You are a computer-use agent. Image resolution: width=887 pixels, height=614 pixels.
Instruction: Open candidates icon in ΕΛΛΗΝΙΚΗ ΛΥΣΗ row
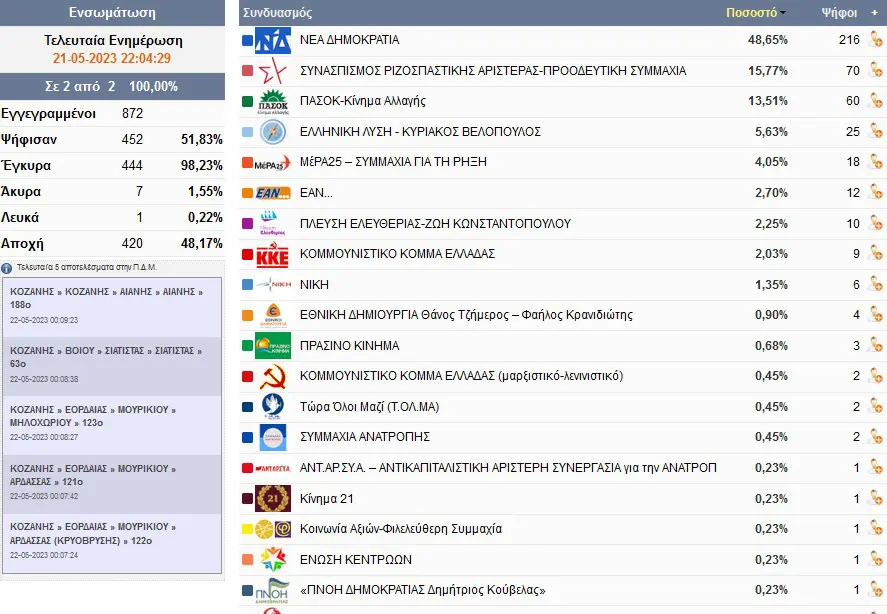click(x=876, y=131)
